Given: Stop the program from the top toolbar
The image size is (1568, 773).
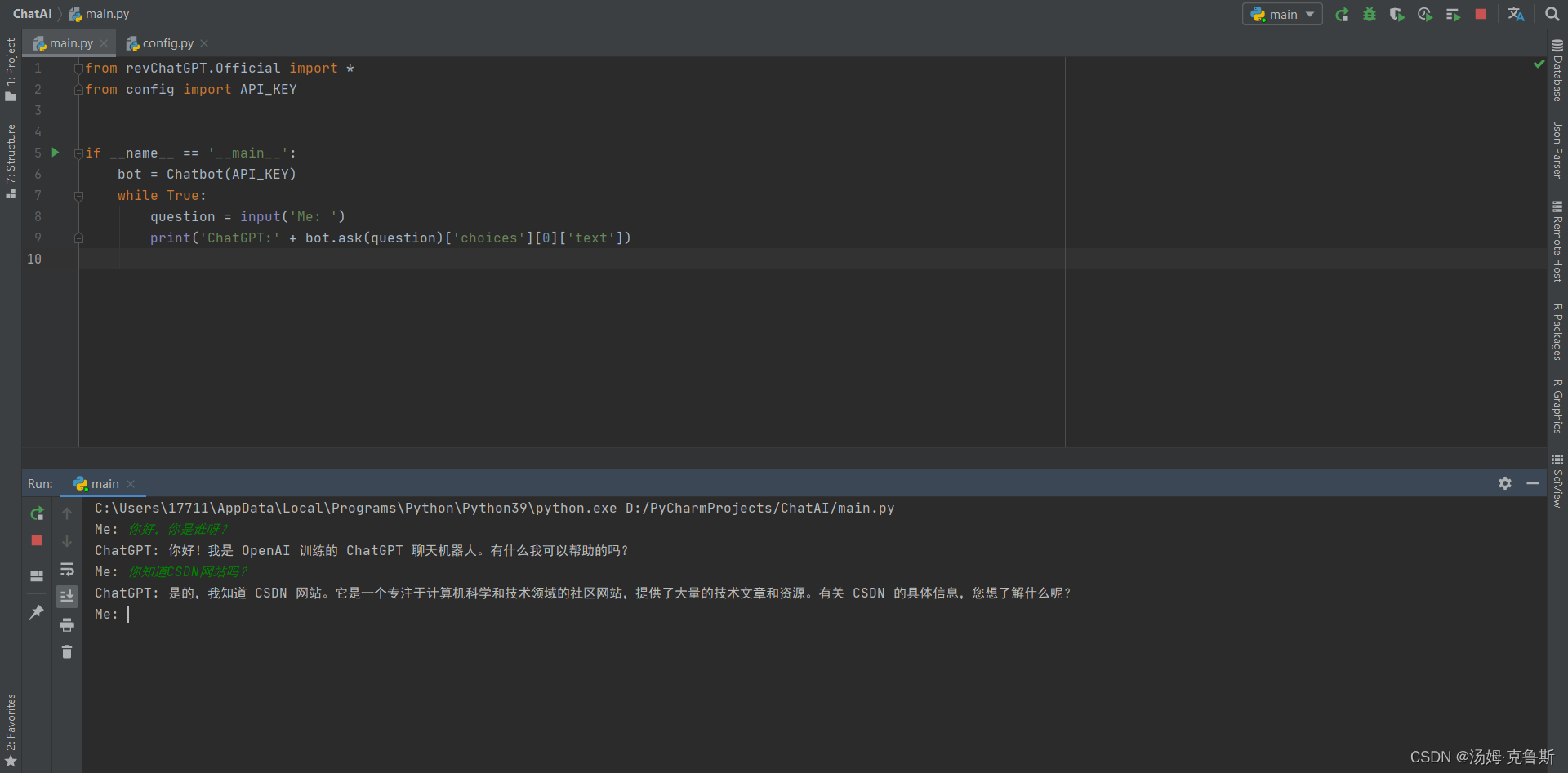Looking at the screenshot, I should click(x=1481, y=15).
